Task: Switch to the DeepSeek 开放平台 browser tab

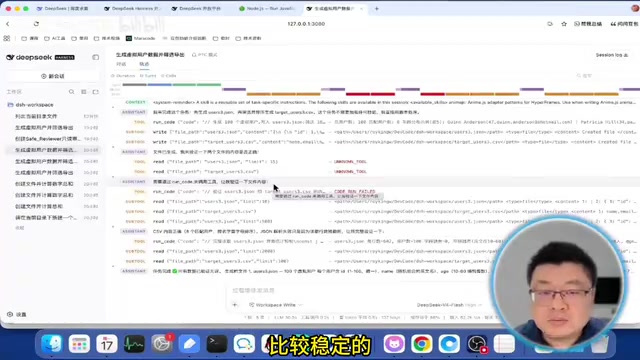Action: click(197, 9)
